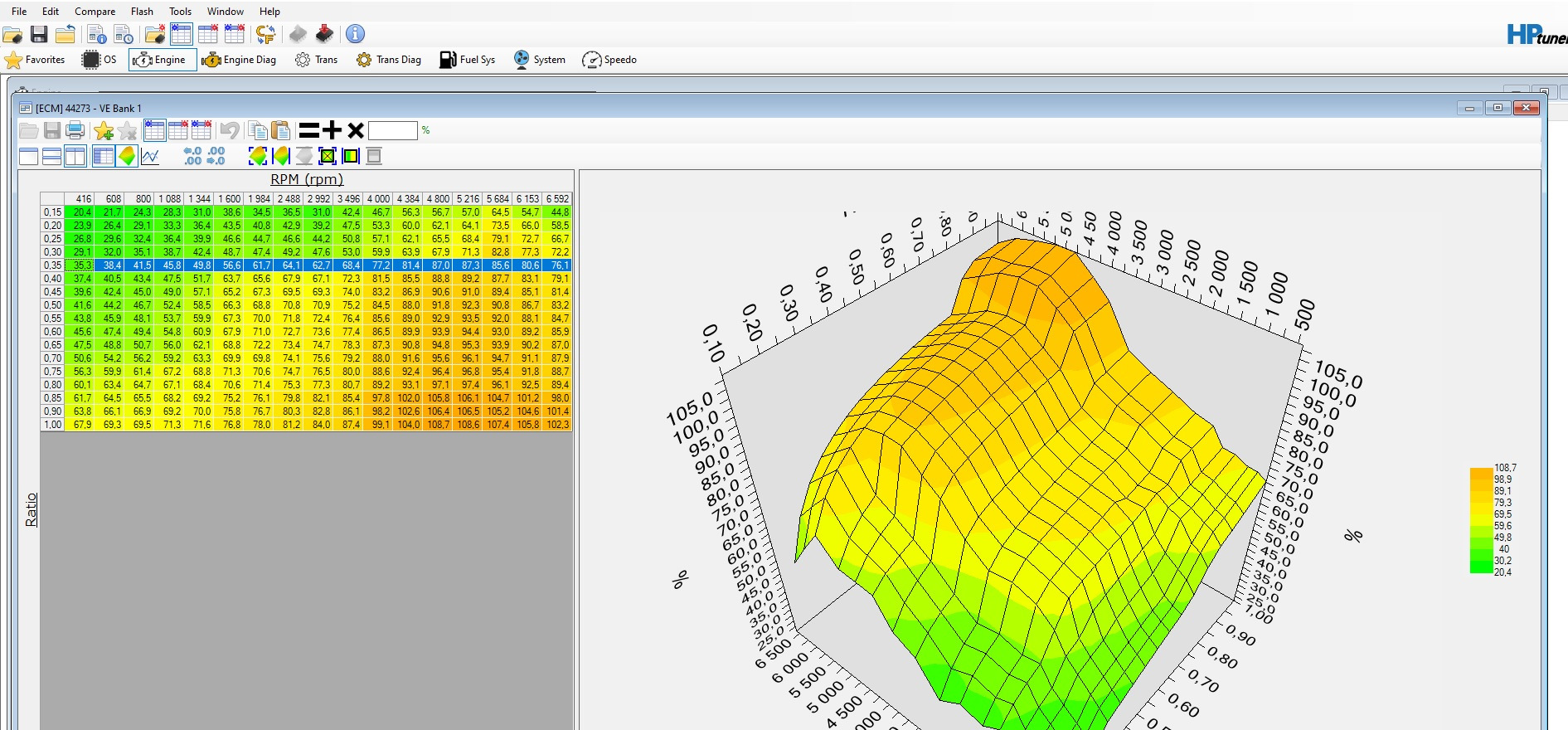Show current values in VE table toolbar

(155, 130)
